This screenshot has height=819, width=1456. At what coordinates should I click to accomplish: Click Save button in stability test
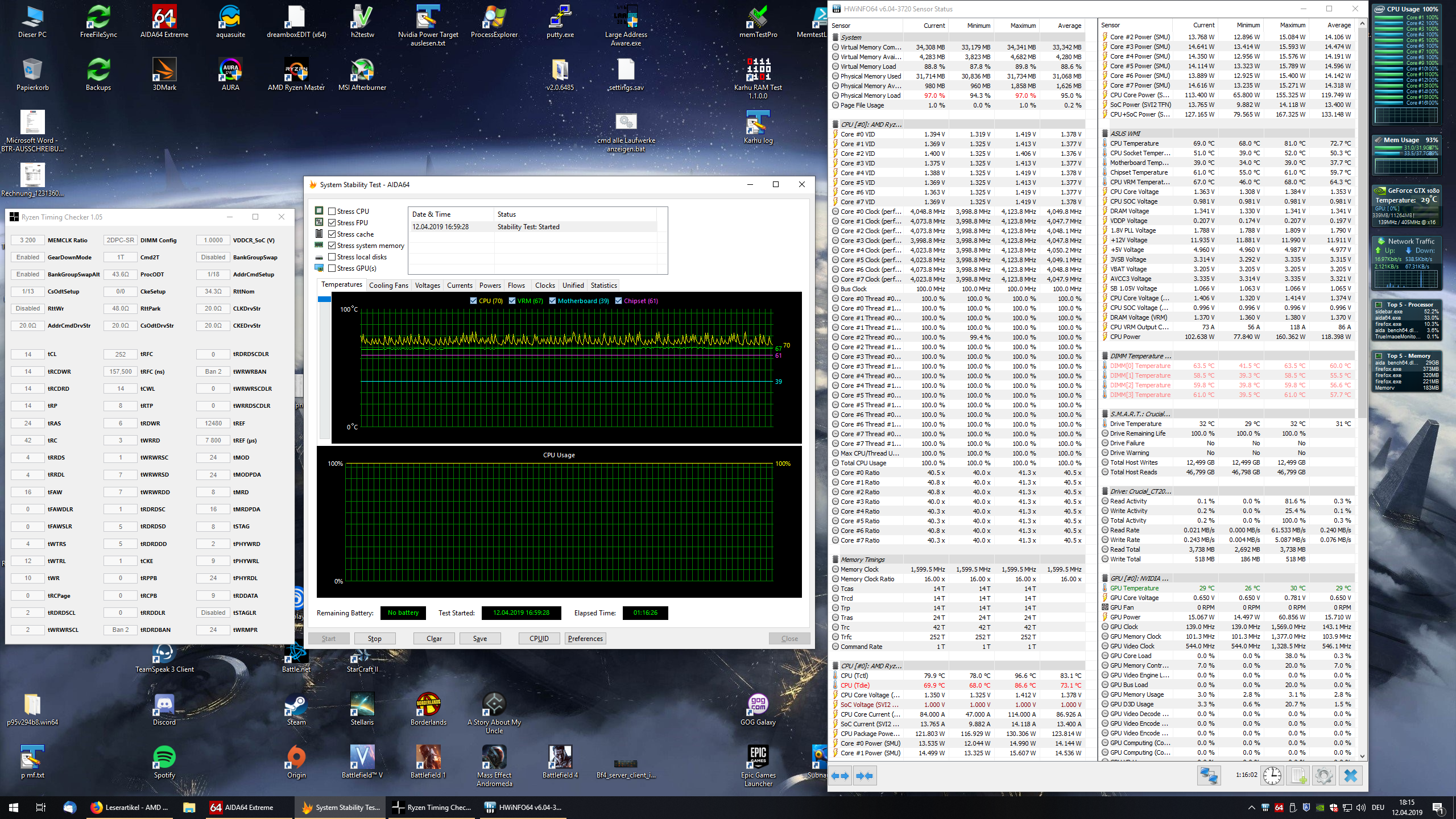[480, 639]
